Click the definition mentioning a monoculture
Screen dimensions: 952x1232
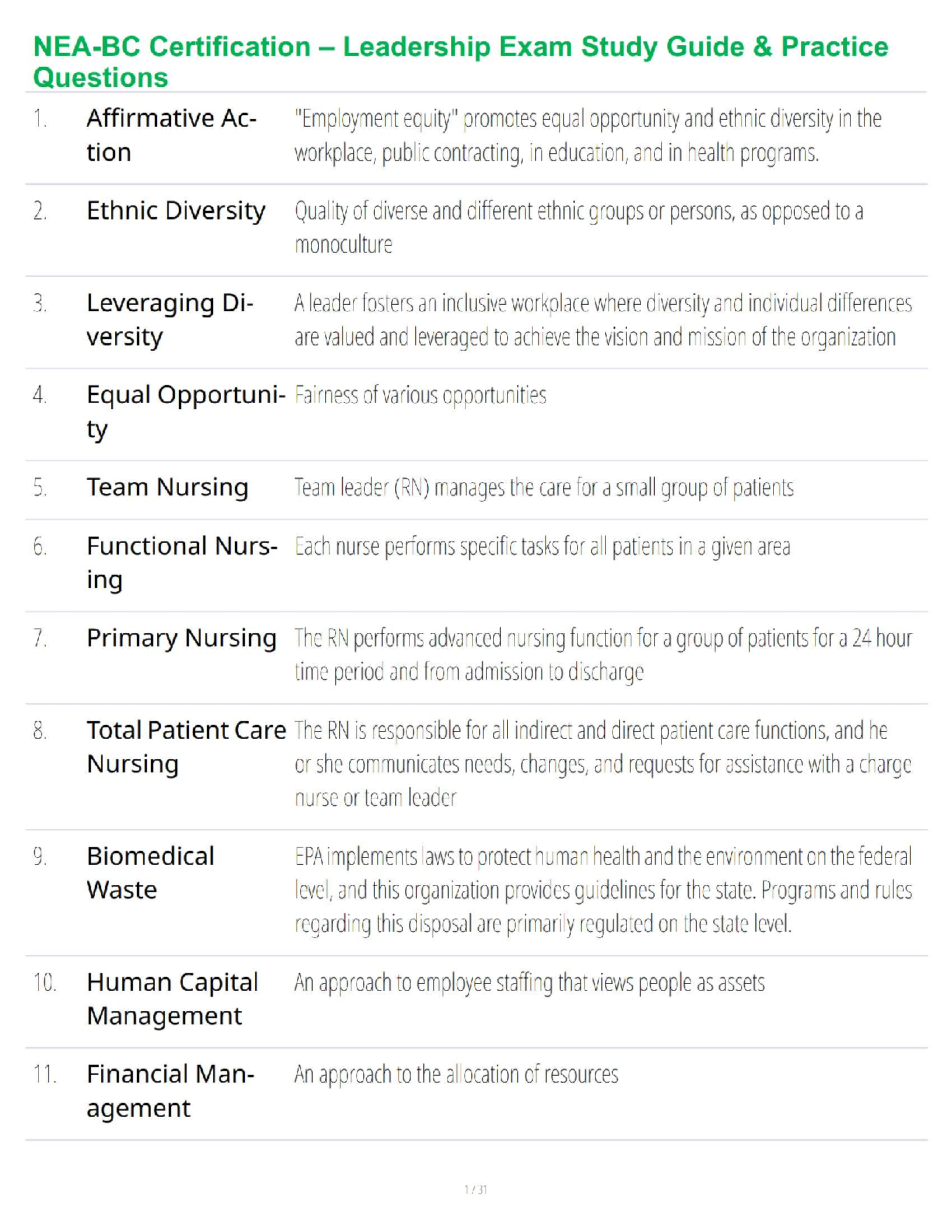[578, 227]
